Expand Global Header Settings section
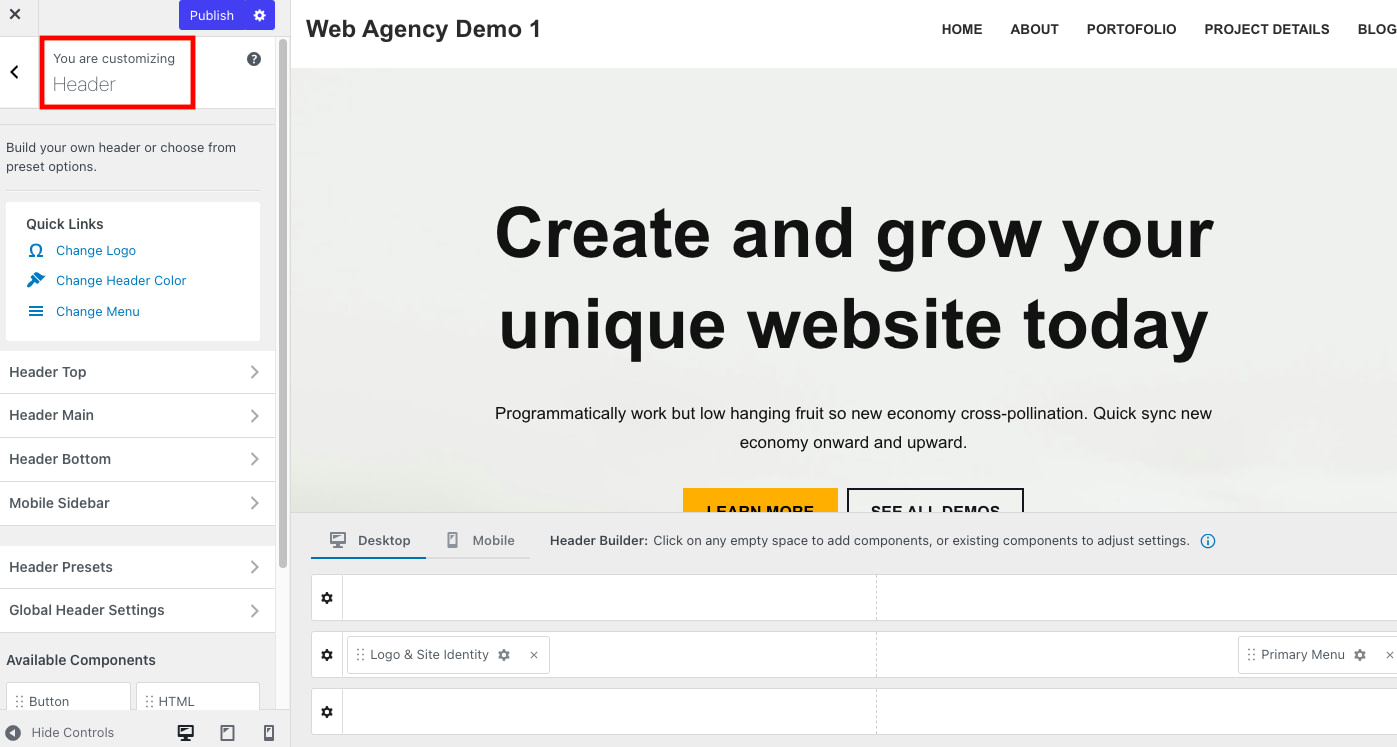This screenshot has height=747, width=1397. click(x=137, y=610)
